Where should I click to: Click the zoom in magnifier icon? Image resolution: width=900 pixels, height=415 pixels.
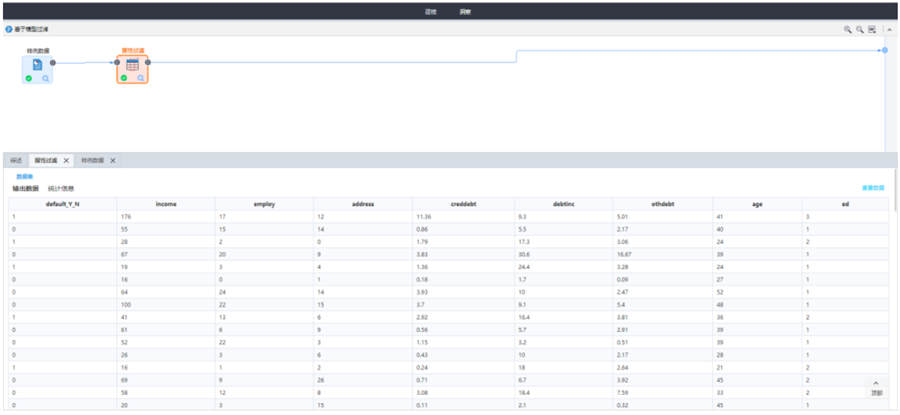(848, 29)
